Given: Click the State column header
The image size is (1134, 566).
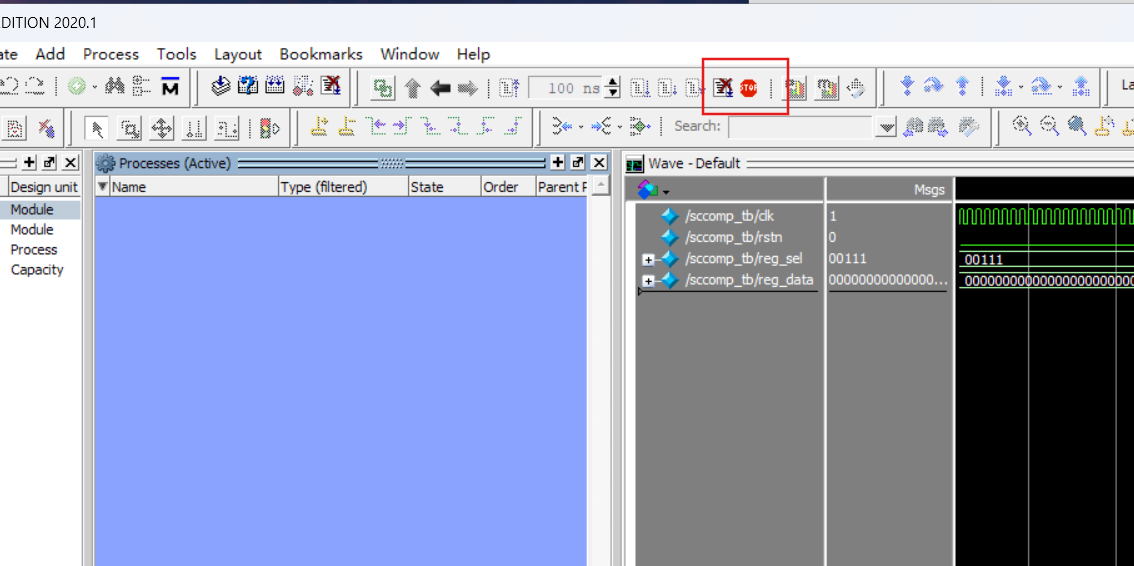Looking at the screenshot, I should tap(427, 187).
